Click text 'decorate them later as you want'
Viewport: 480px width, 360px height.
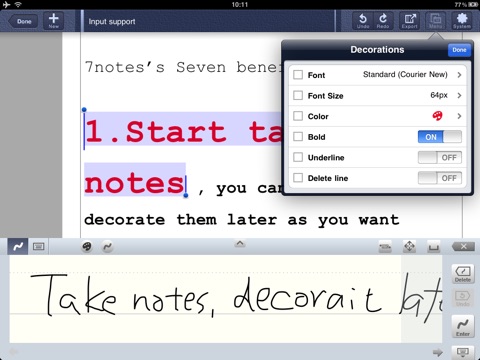242,220
